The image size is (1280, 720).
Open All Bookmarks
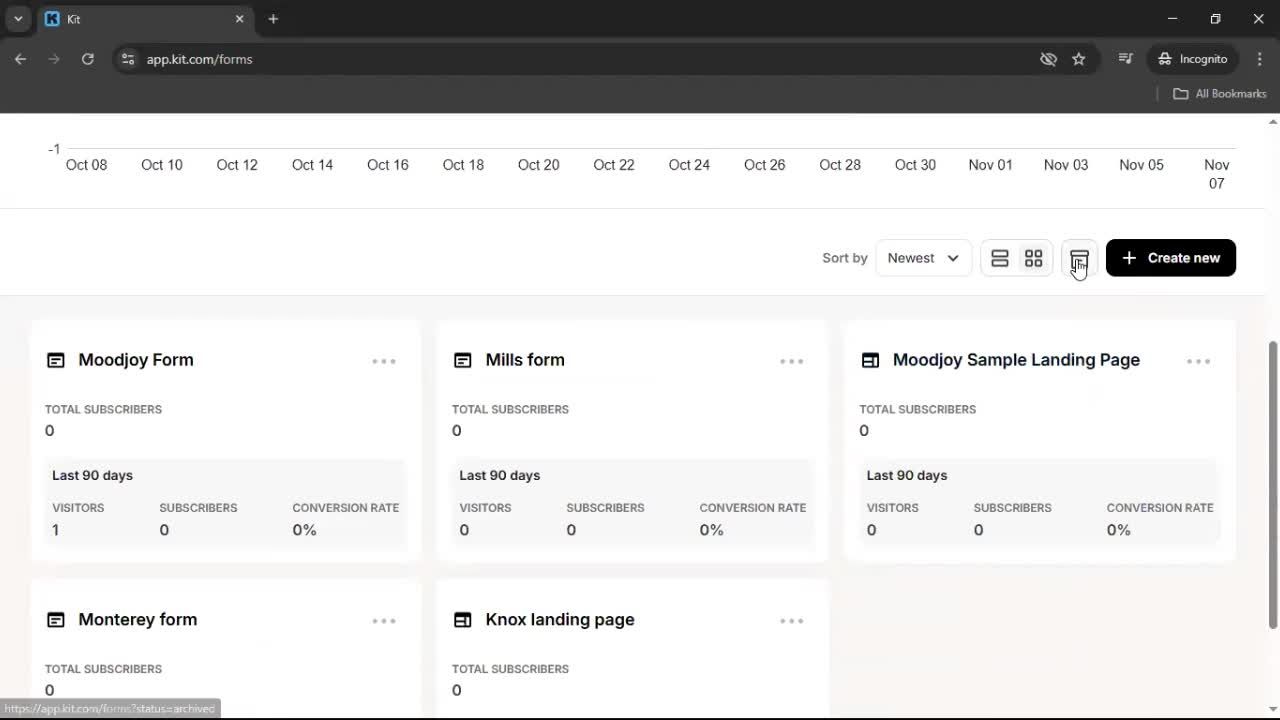click(1219, 93)
